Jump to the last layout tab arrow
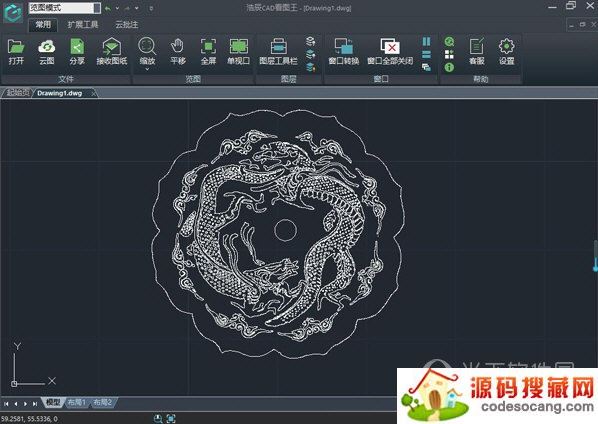This screenshot has width=598, height=424. [x=35, y=403]
